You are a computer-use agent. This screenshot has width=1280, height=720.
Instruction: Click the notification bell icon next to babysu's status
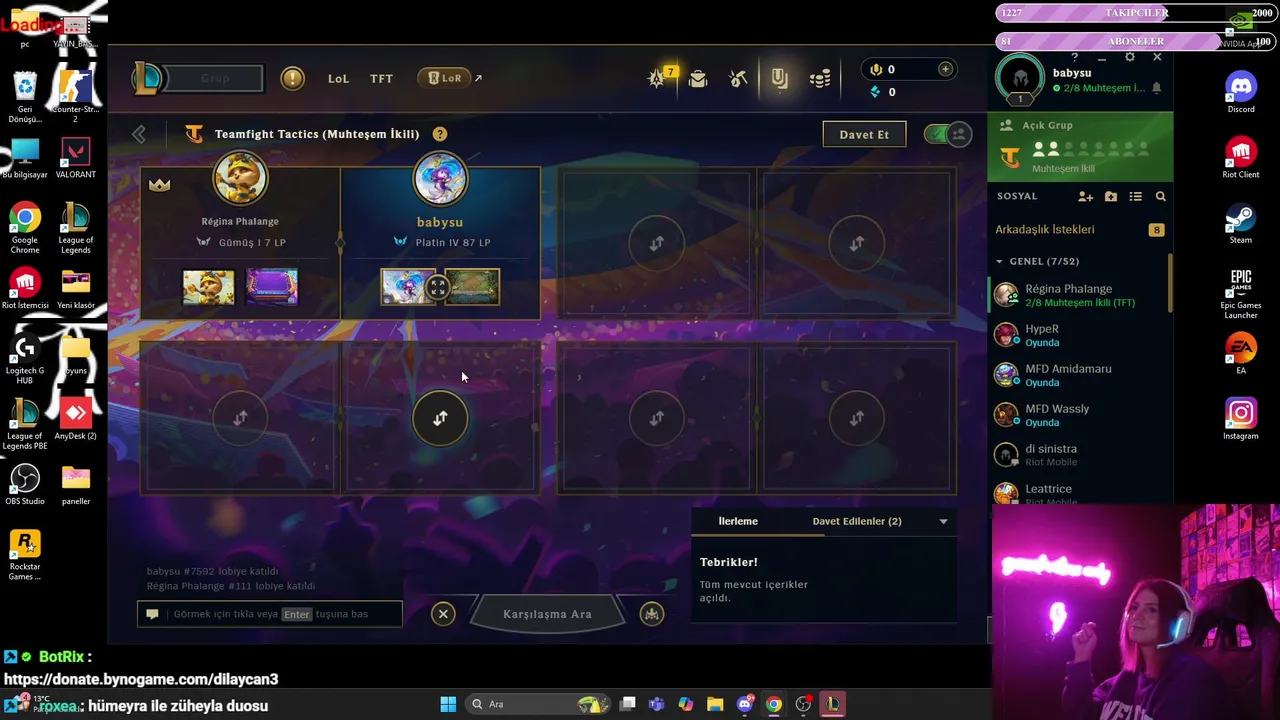coord(1157,88)
